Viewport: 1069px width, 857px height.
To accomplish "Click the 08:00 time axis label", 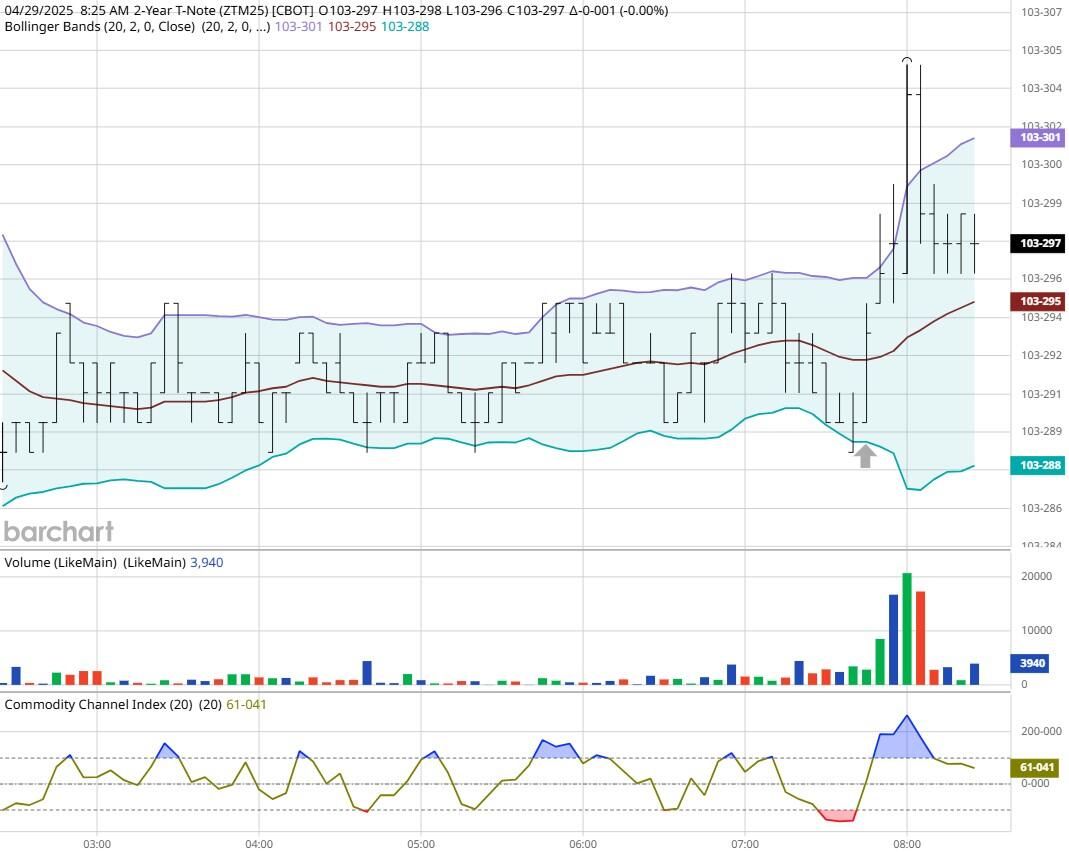I will pyautogui.click(x=906, y=844).
